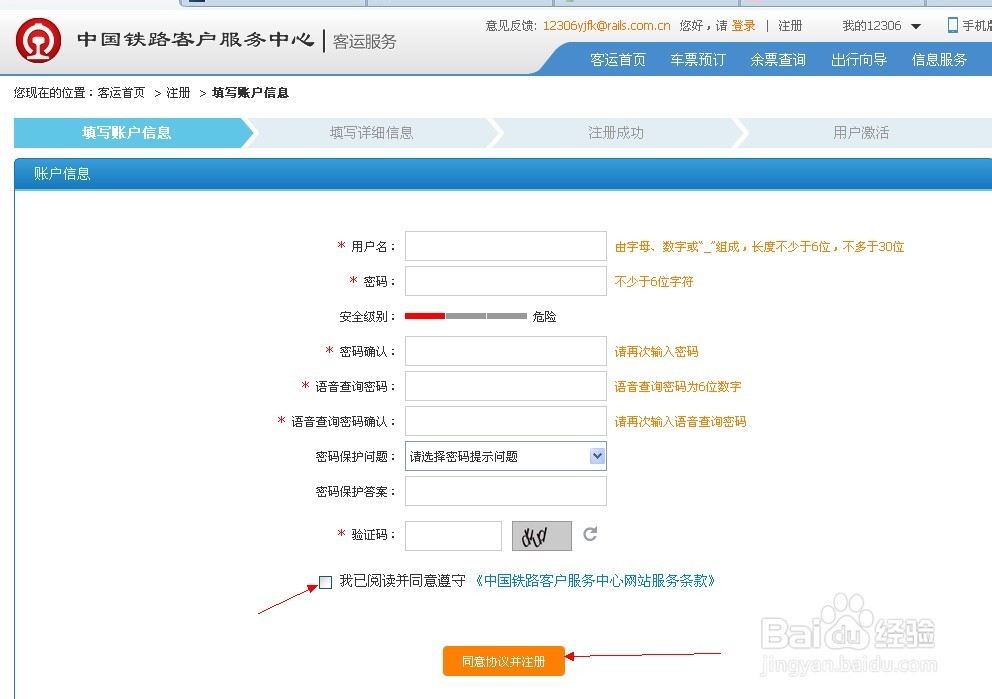Click the captcha verification image
This screenshot has height=699, width=992.
pyautogui.click(x=542, y=536)
